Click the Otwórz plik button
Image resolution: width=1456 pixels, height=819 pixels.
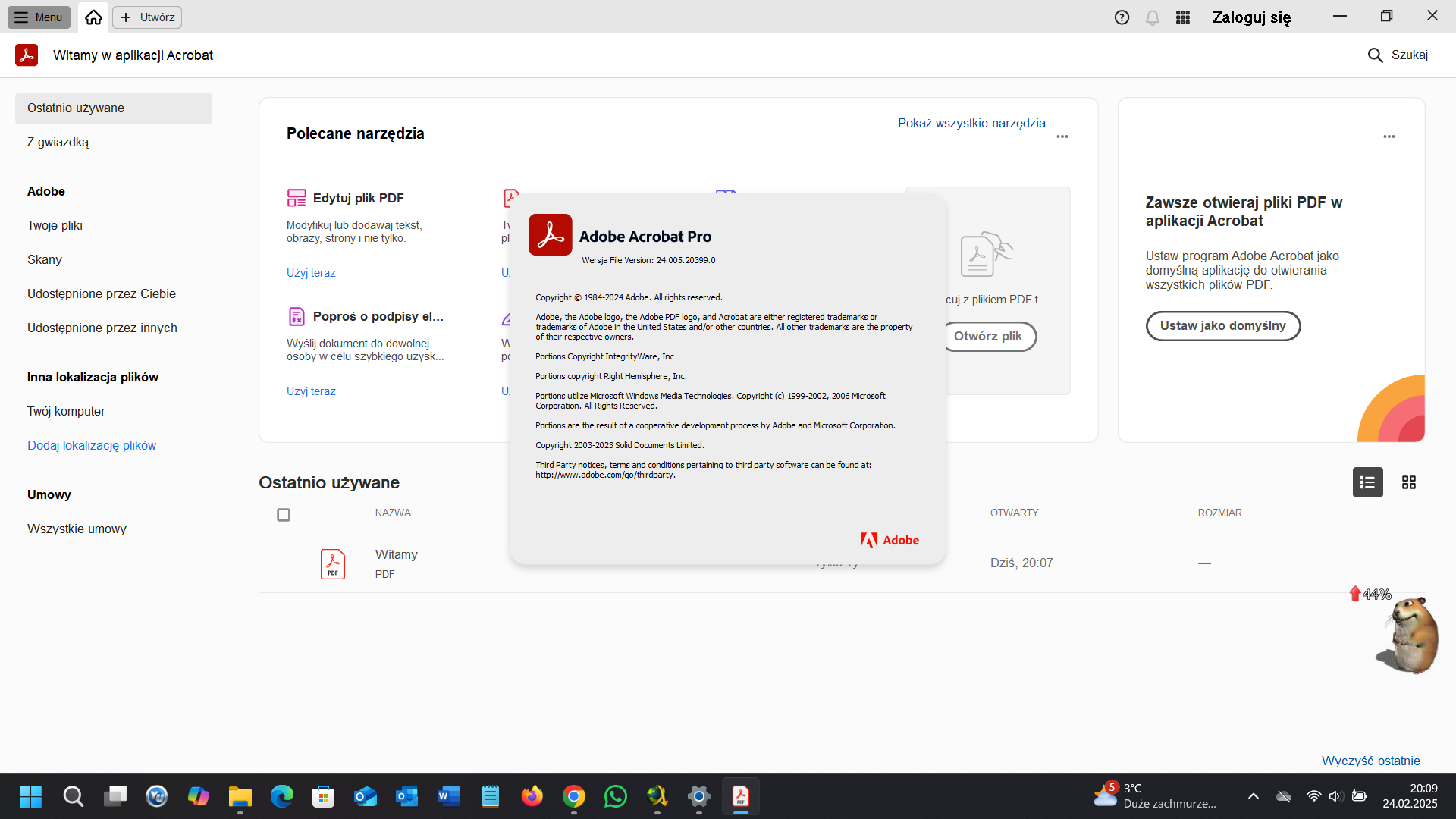click(x=988, y=337)
